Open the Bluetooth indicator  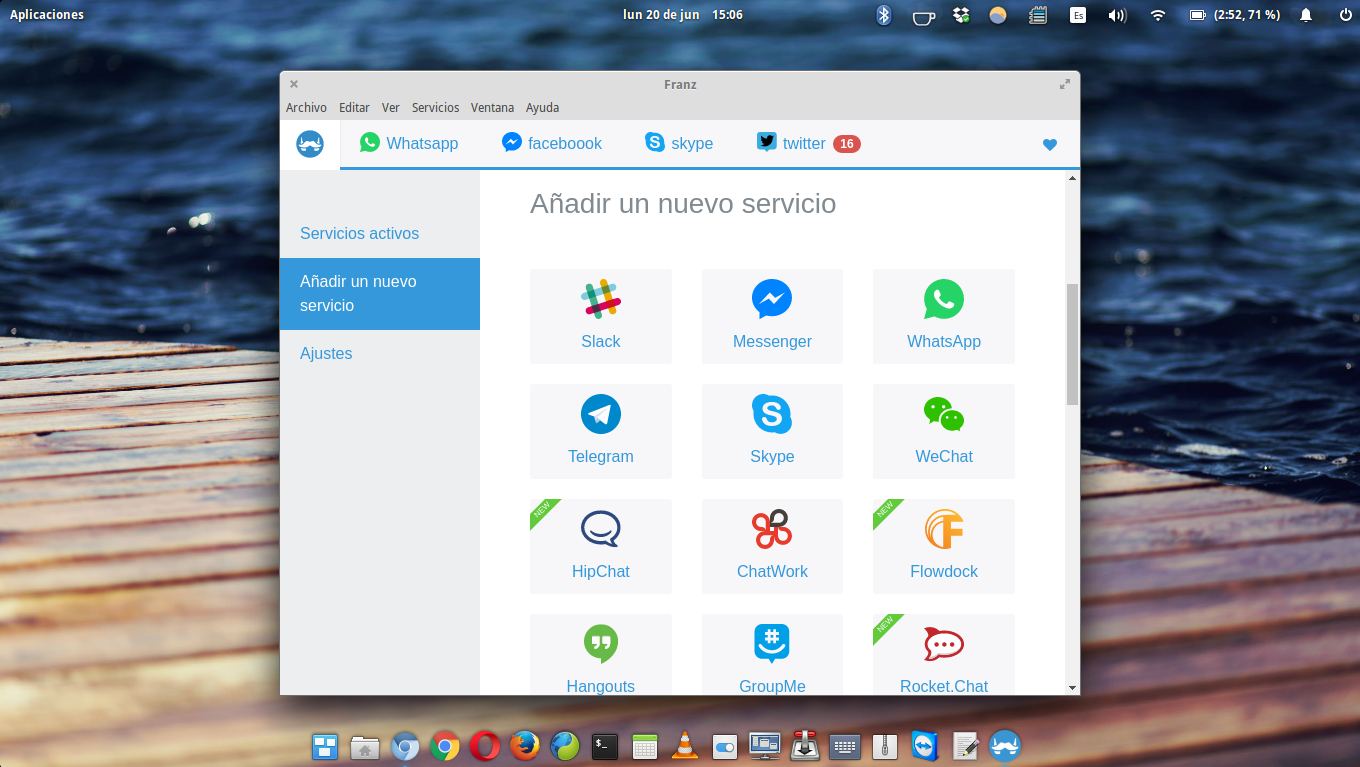pyautogui.click(x=883, y=14)
